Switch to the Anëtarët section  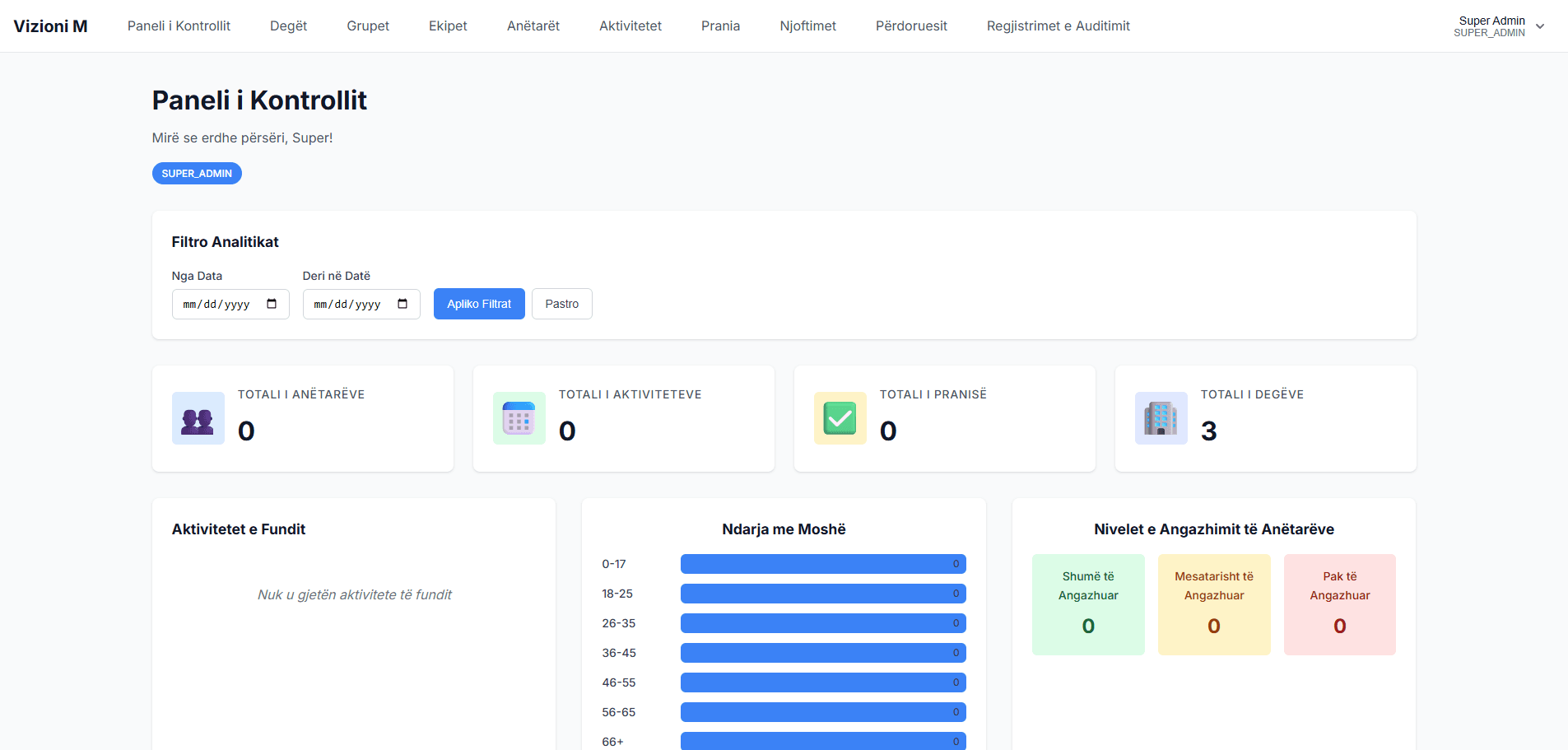pyautogui.click(x=533, y=26)
